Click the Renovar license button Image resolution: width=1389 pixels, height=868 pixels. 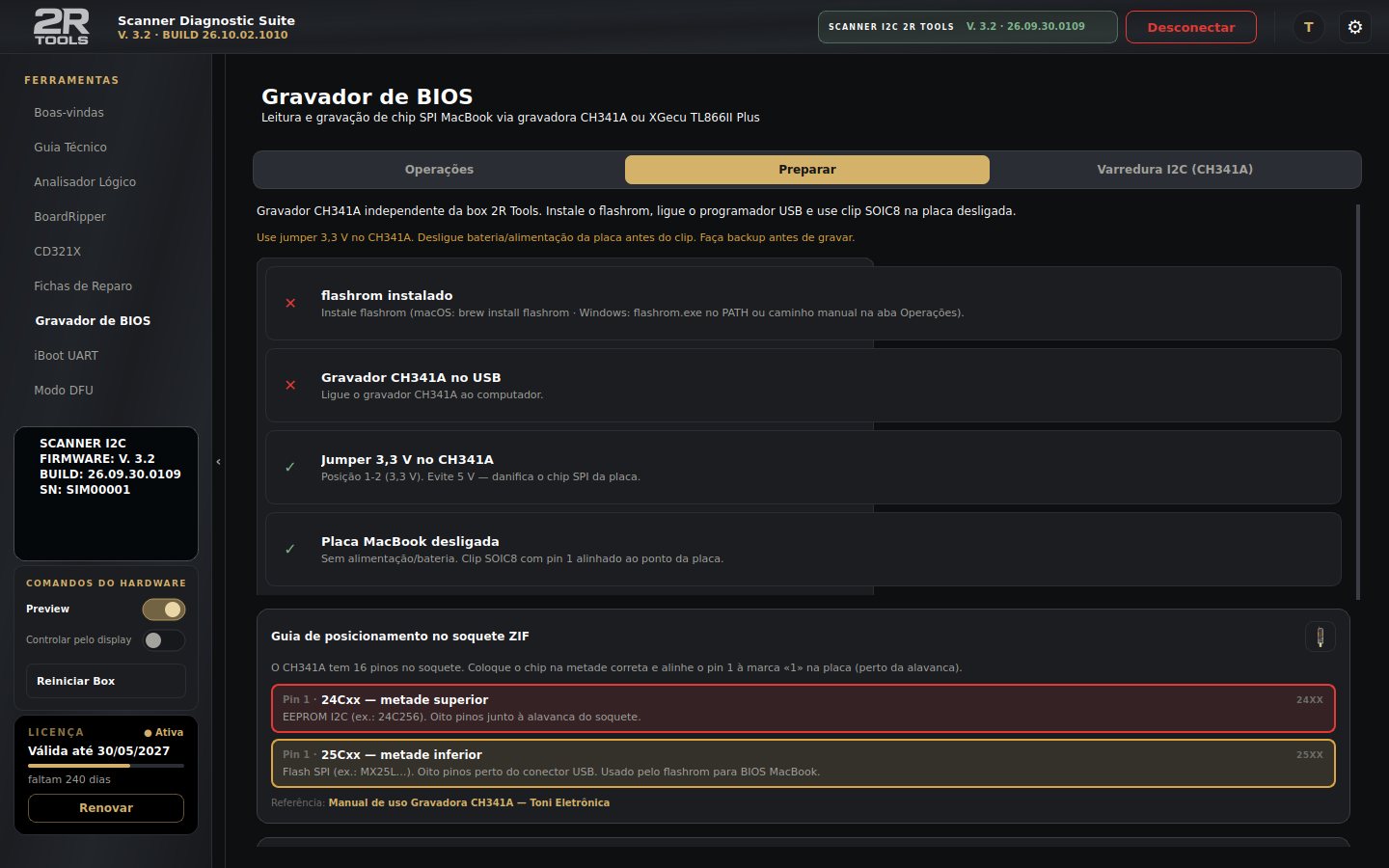(x=106, y=808)
